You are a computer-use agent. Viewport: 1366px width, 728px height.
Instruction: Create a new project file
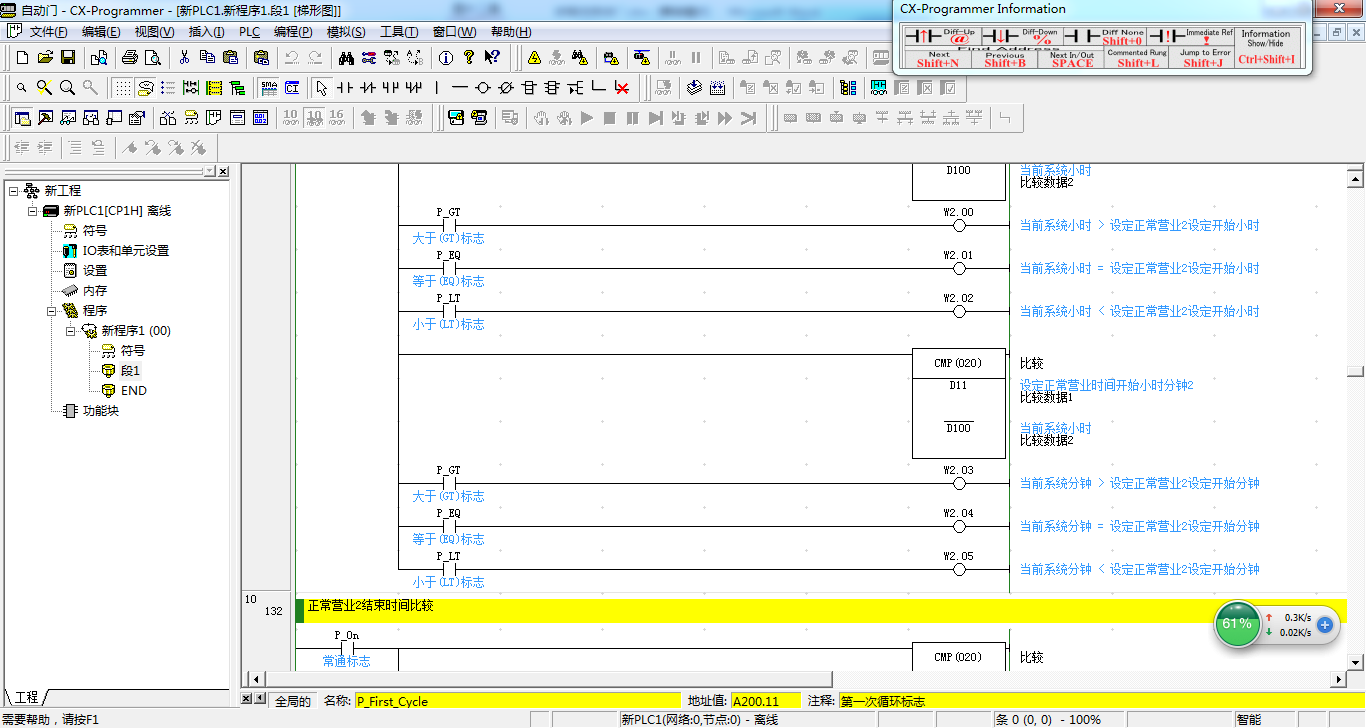[x=21, y=57]
